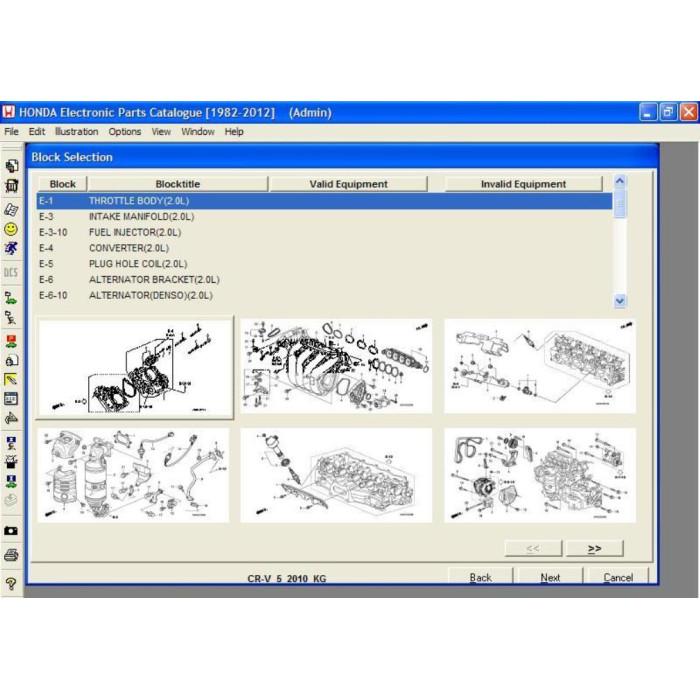
Task: Select the throttle body diagram thumbnail
Action: (x=135, y=367)
